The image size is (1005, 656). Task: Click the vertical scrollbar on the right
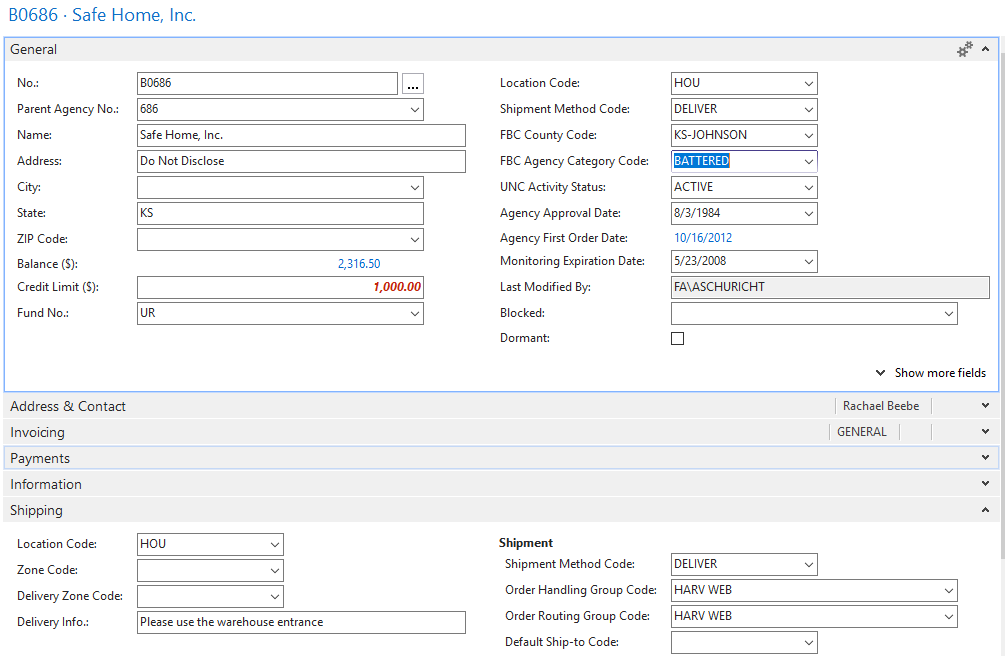click(x=1001, y=300)
